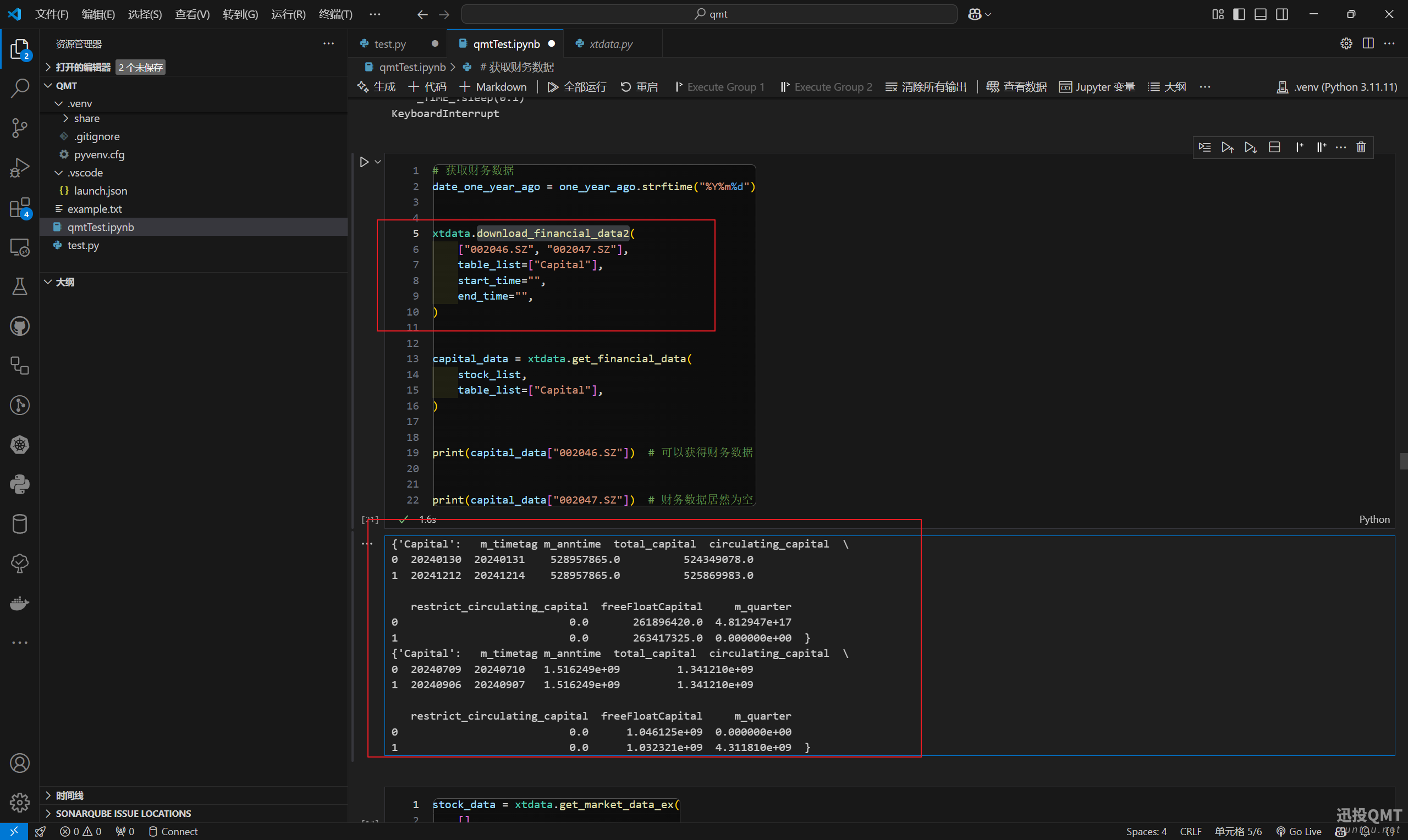Navigate back with the left arrow

[x=422, y=14]
